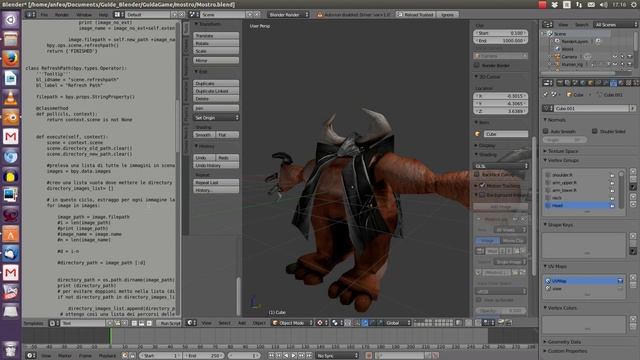Toggle the Backface Culling checkbox
Image resolution: width=640 pixels, height=360 pixels.
[477, 174]
